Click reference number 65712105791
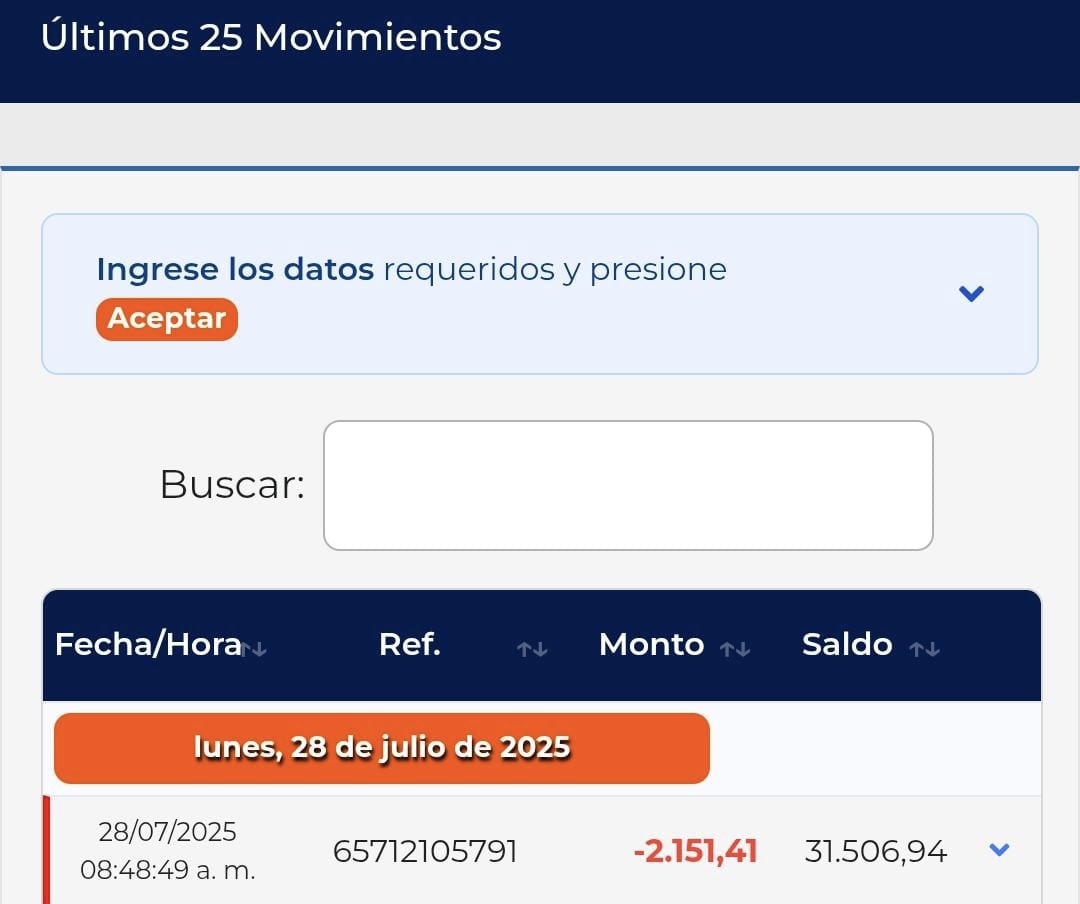1080x904 pixels. (425, 852)
